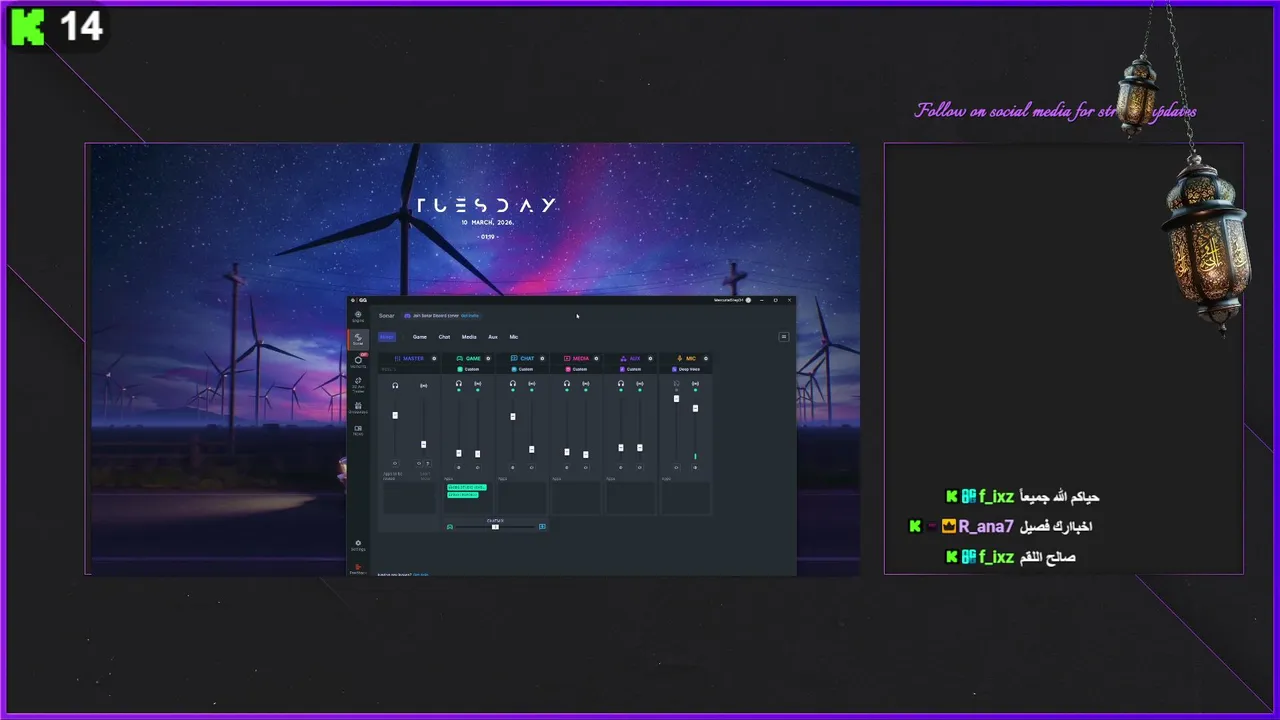Click the Discord icon in the Sonar banner

point(407,316)
